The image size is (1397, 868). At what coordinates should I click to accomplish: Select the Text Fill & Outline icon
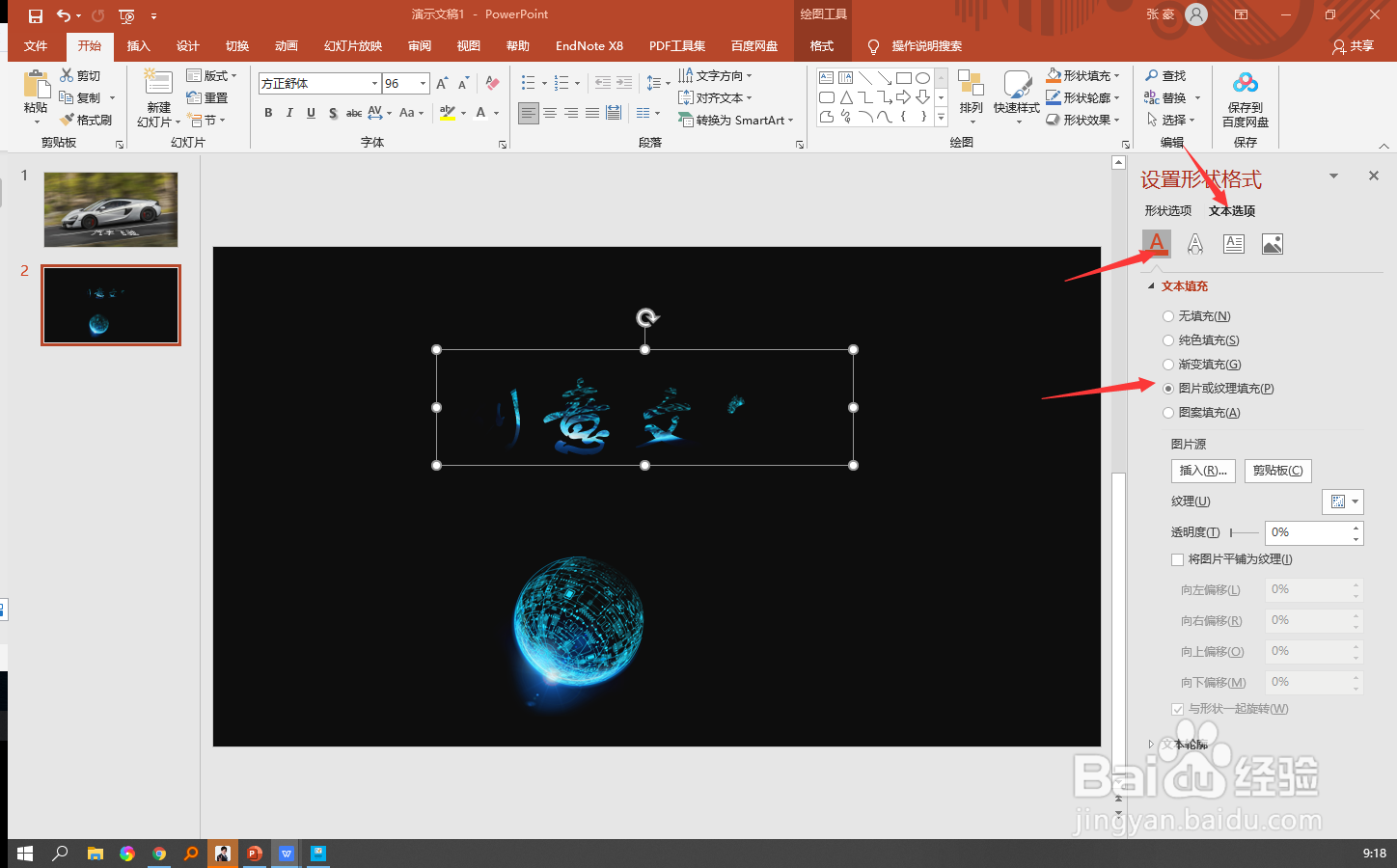pyautogui.click(x=1157, y=243)
